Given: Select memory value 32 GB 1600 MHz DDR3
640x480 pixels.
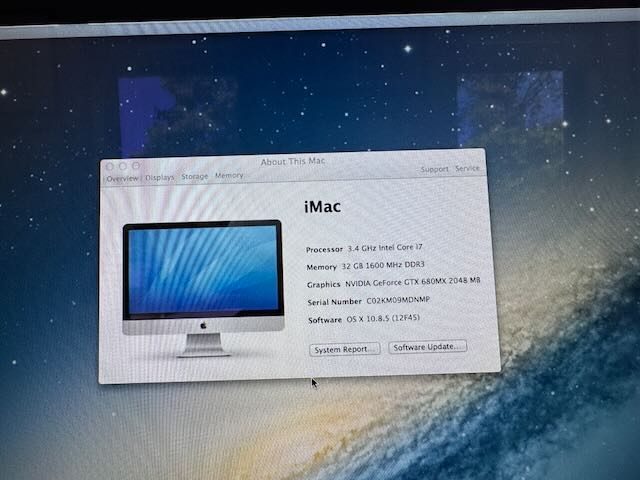Looking at the screenshot, I should (383, 265).
